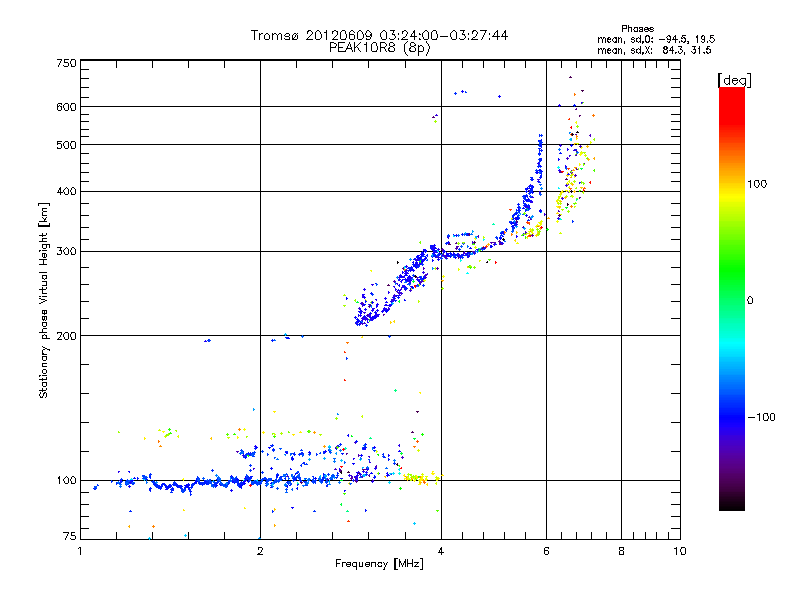The image size is (800, 600).
Task: Click the plot title 'Tromsø 20120609 03:24:00-03:27:44'
Action: click(379, 35)
